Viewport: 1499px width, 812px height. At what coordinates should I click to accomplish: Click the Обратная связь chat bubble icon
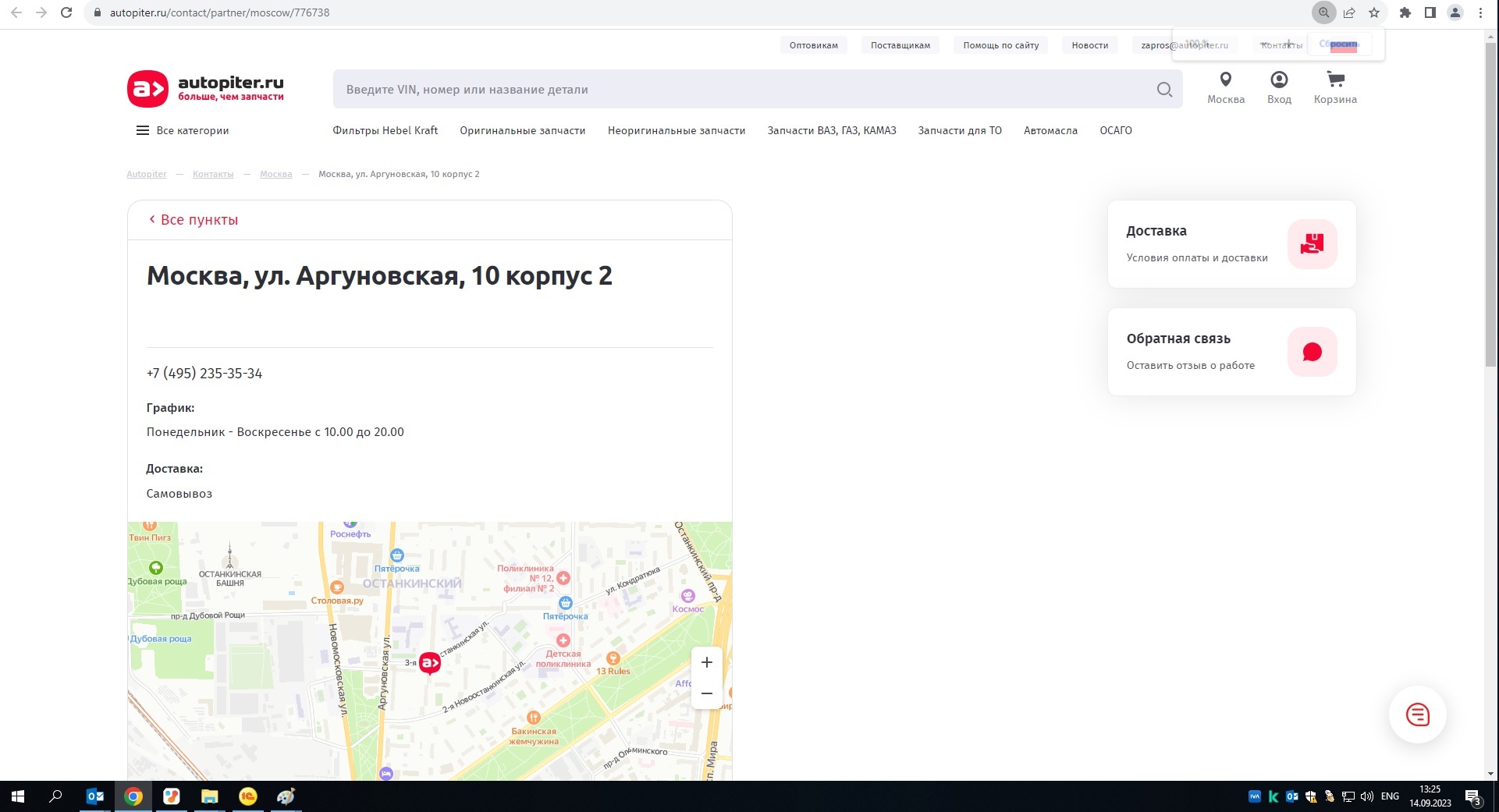click(1312, 352)
